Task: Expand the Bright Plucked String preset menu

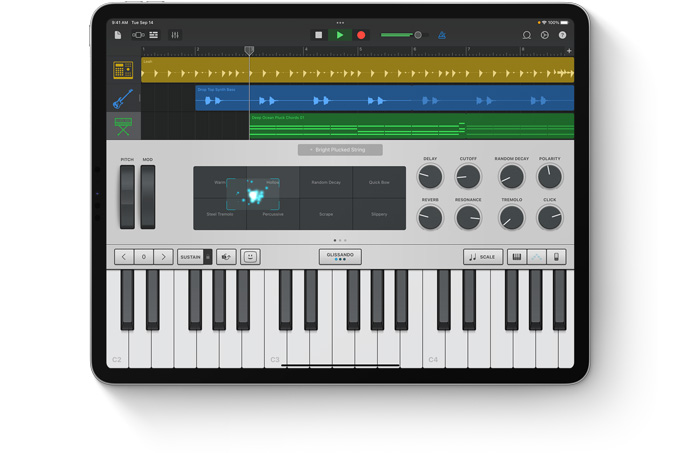Action: click(x=340, y=150)
